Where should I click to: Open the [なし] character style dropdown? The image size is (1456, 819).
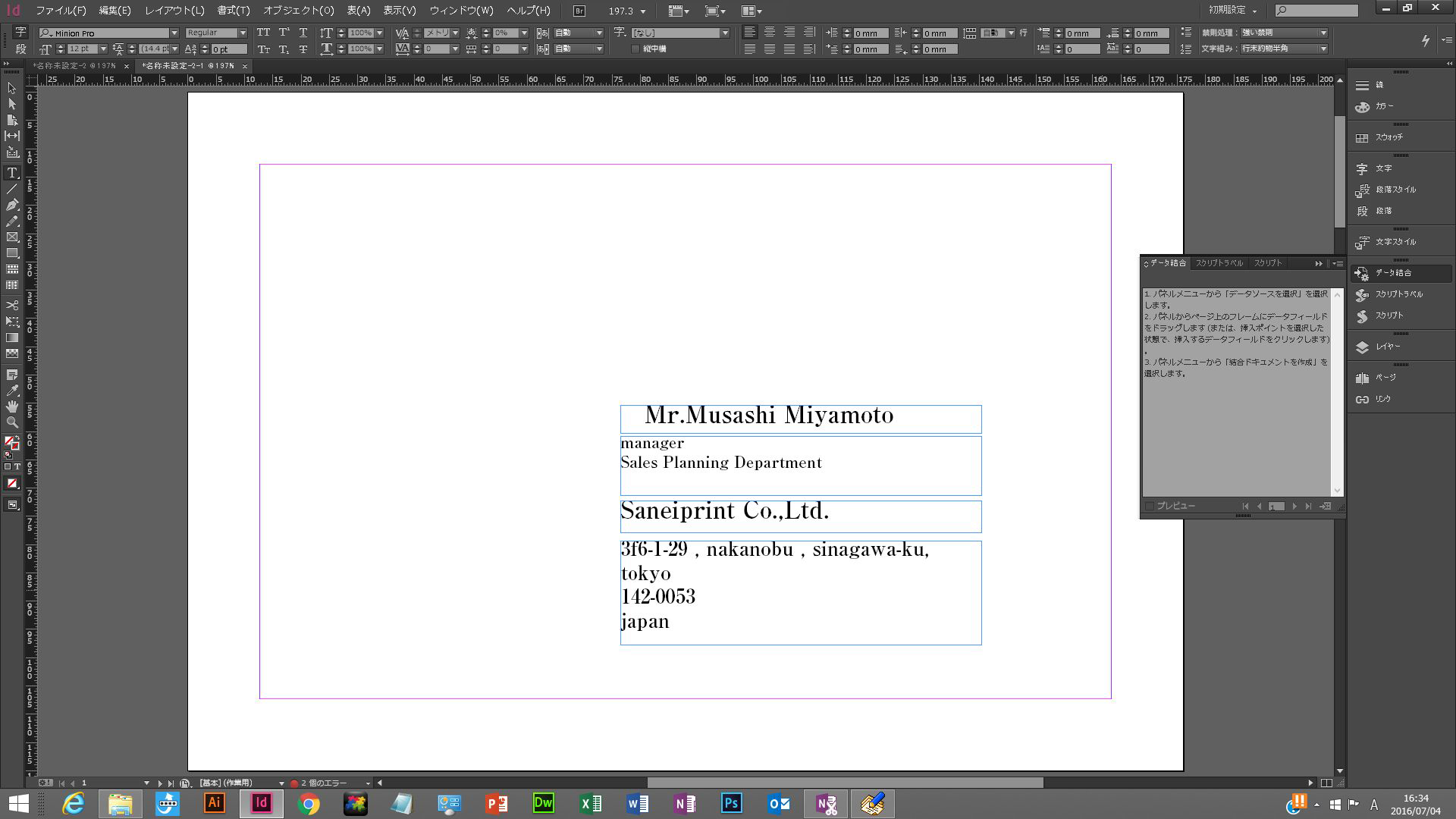[x=725, y=33]
